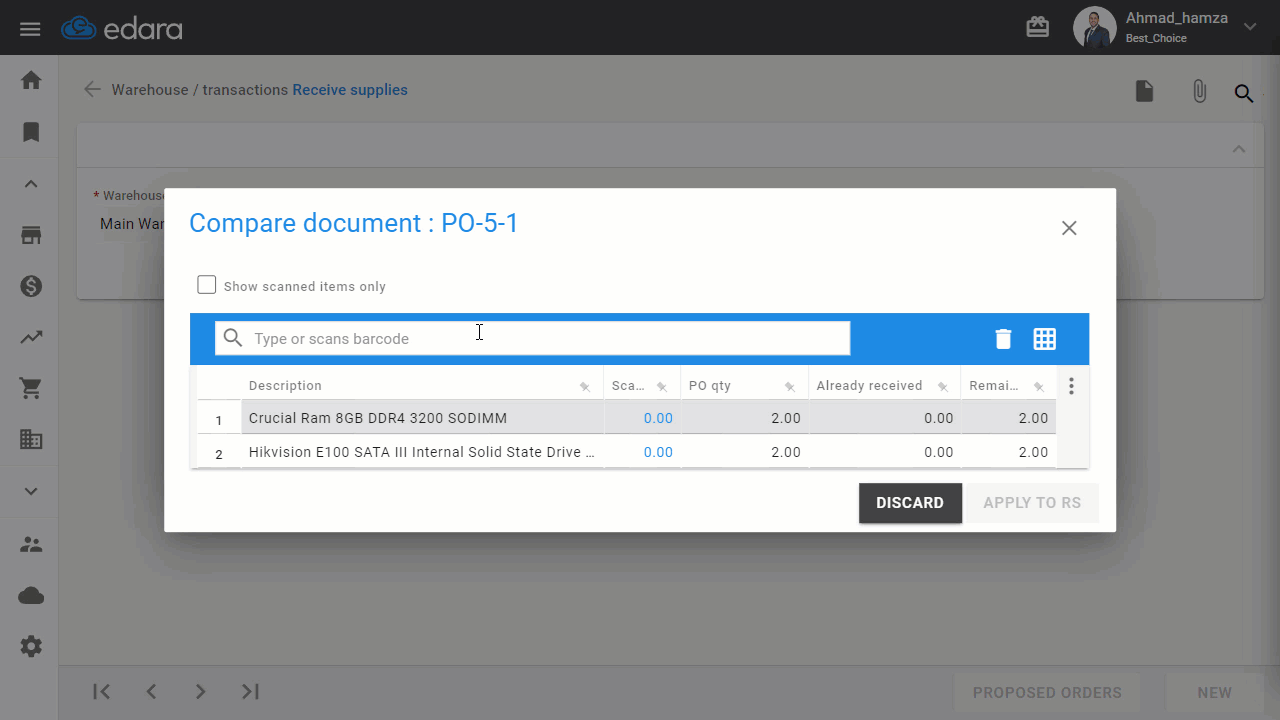Open the shopping cart icon in sidebar

[31, 389]
